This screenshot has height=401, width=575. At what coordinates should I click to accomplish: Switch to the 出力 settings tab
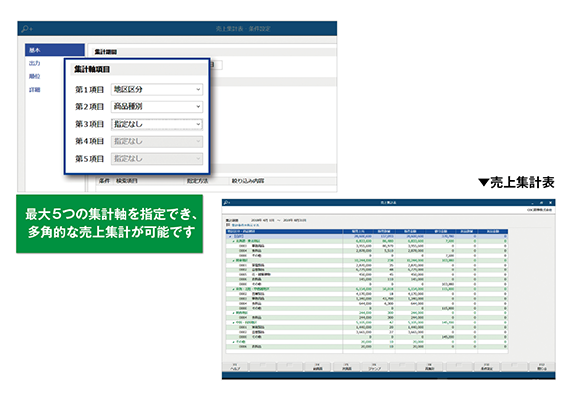(34, 63)
